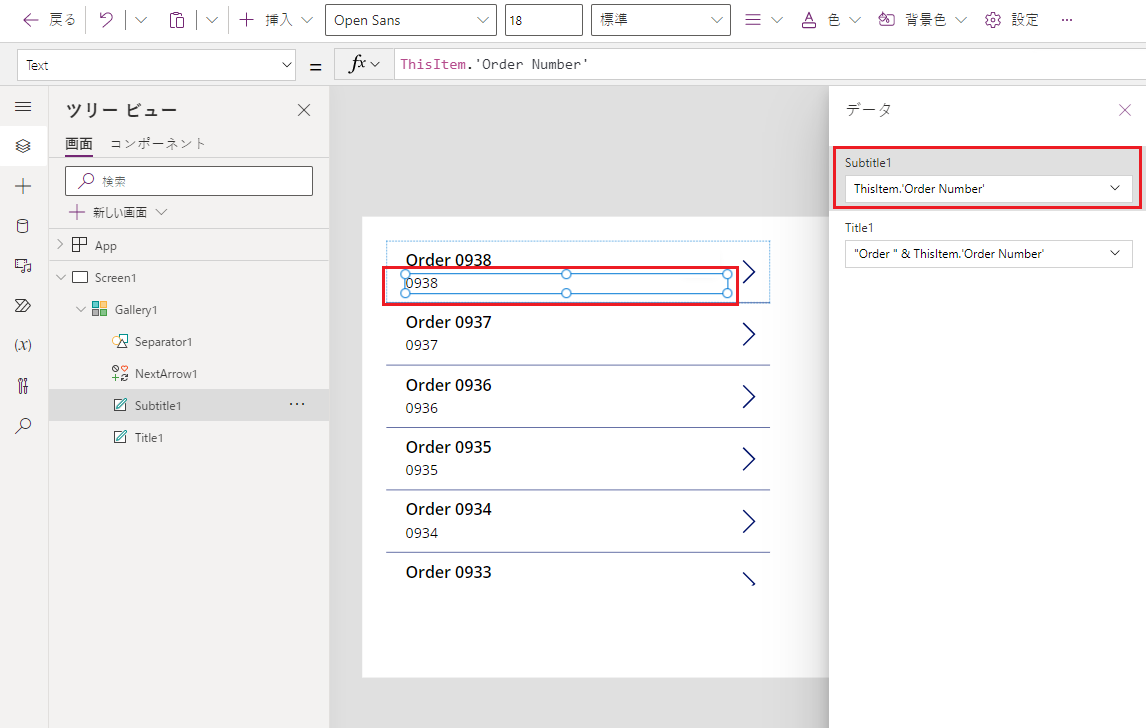This screenshot has height=728, width=1146.
Task: Open the Title1 field dropdown in data pane
Action: click(x=988, y=254)
